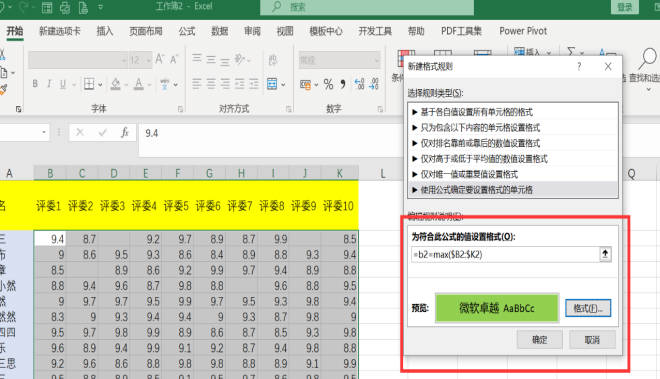Click the middle align icon
The width and height of the screenshot is (660, 379).
click(211, 60)
